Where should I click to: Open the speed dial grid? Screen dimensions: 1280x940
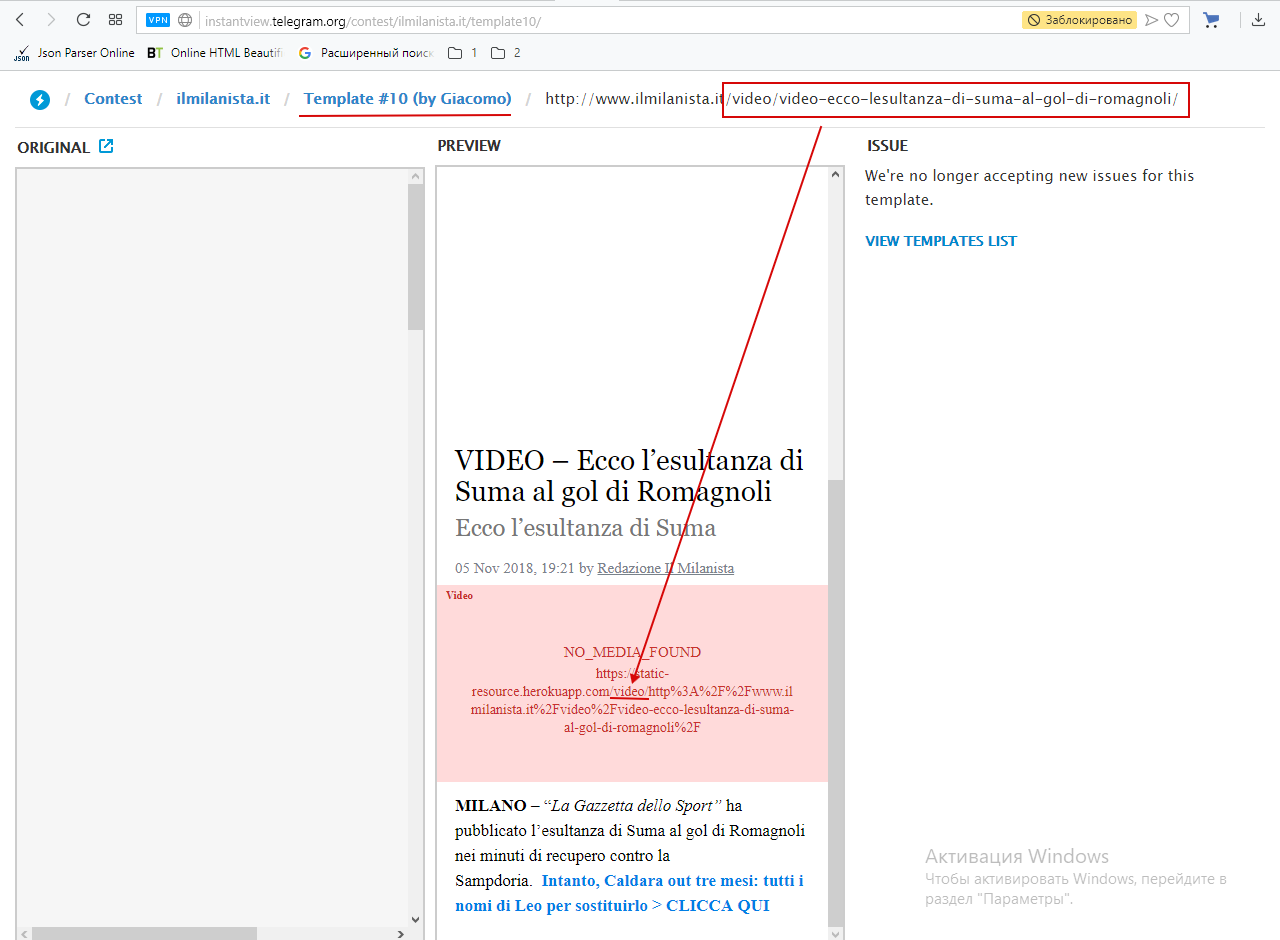tap(115, 20)
